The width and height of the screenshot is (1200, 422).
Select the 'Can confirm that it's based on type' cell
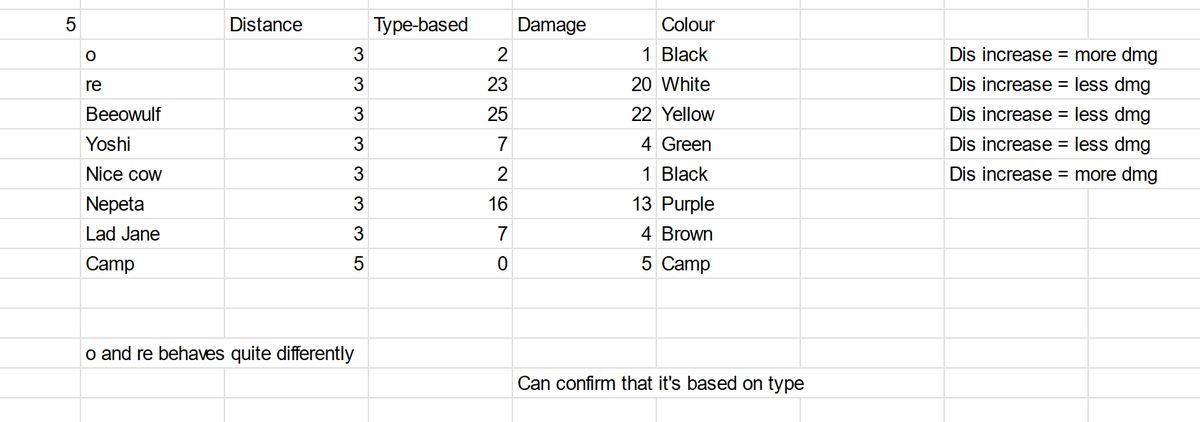(x=660, y=383)
